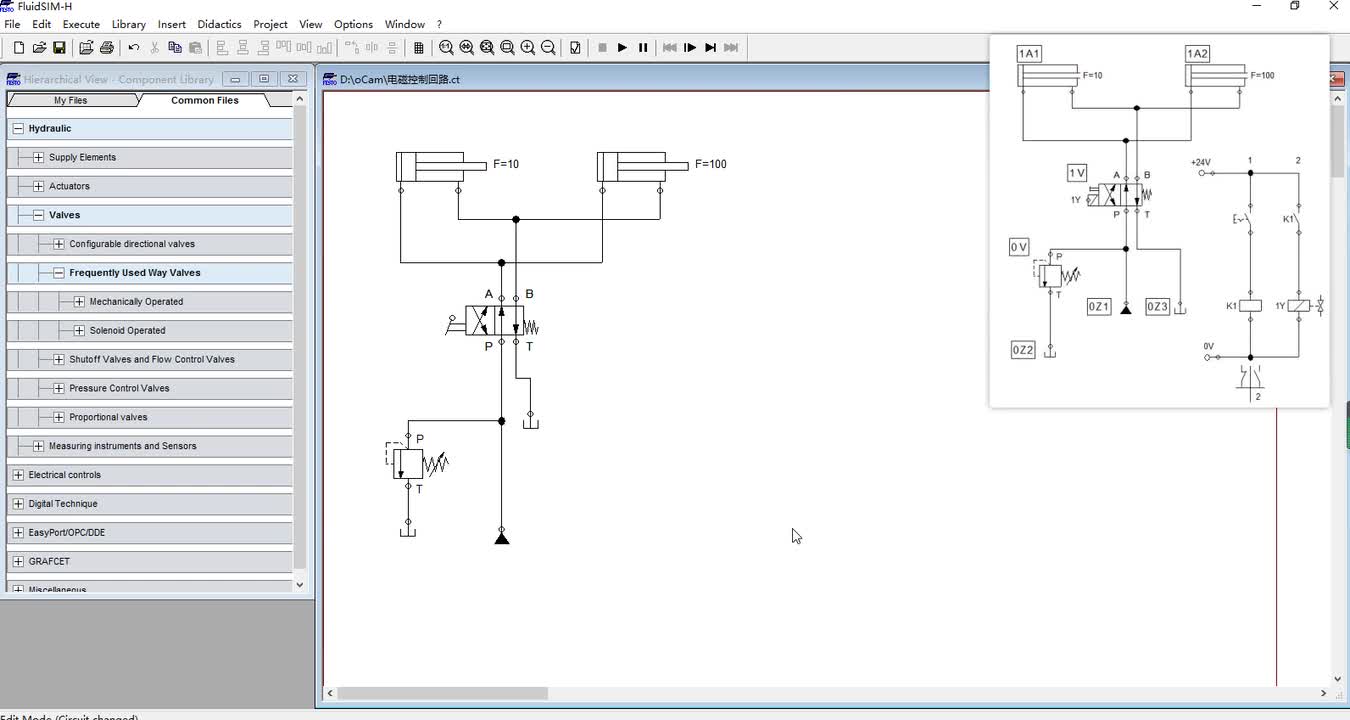Click the Print icon in toolbar
The height and width of the screenshot is (720, 1350).
coord(106,47)
